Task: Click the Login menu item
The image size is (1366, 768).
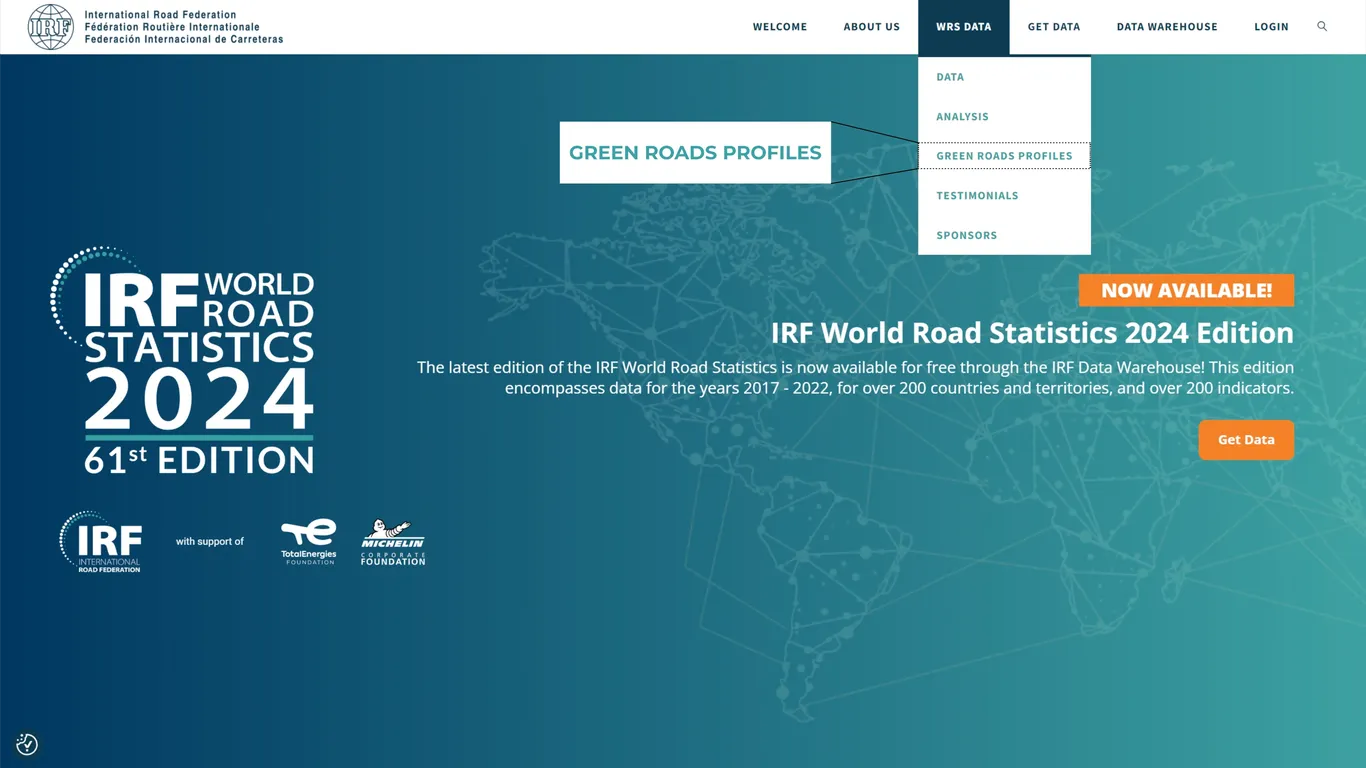Action: [x=1271, y=27]
